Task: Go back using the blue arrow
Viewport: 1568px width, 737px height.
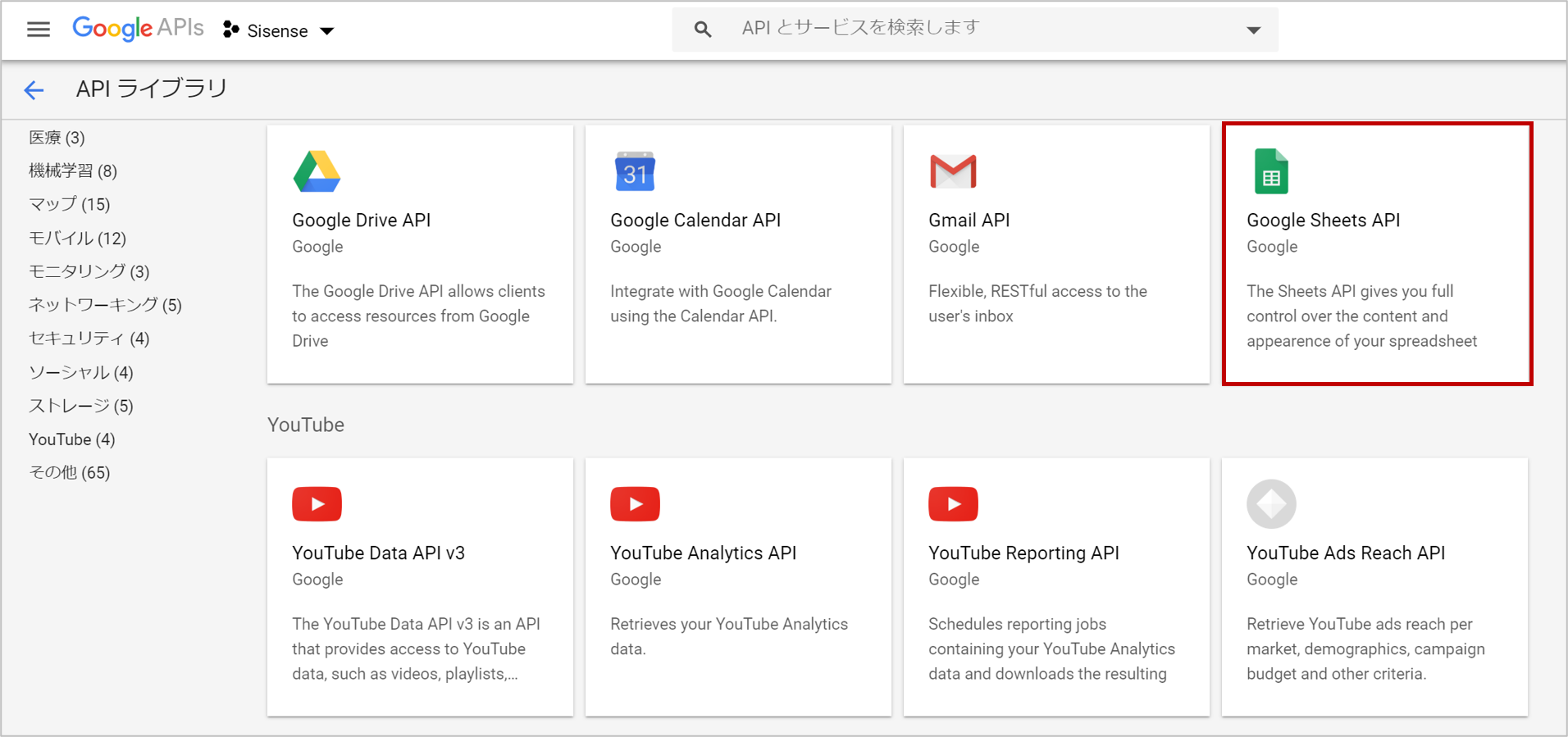Action: point(34,89)
